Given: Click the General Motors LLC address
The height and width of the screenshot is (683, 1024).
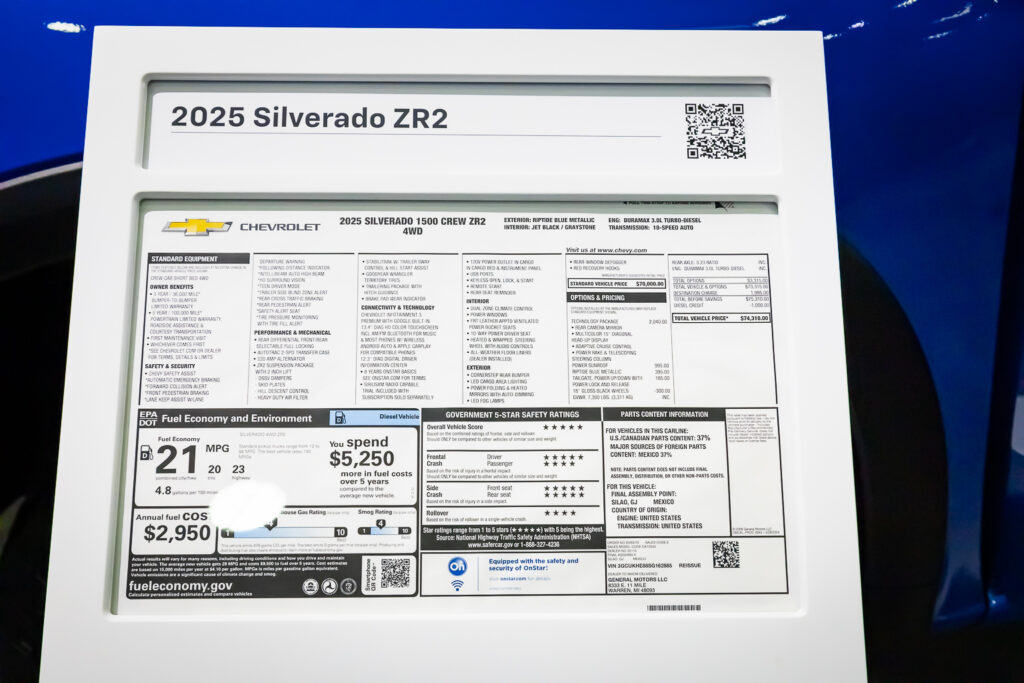Looking at the screenshot, I should [x=637, y=585].
